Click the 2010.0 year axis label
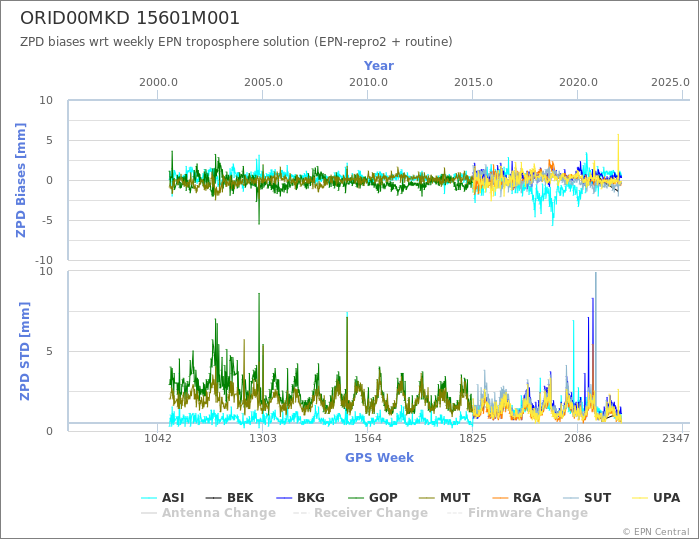 pos(368,83)
